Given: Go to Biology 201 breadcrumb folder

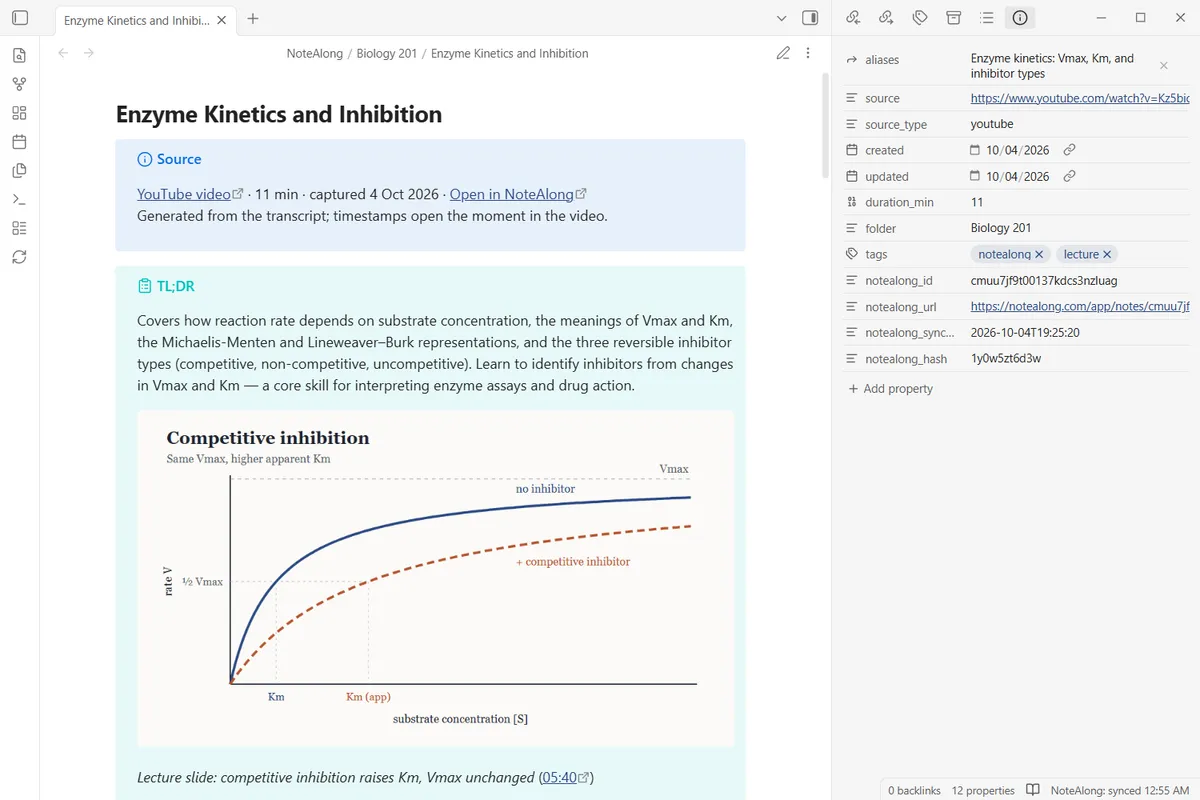Looking at the screenshot, I should point(387,53).
